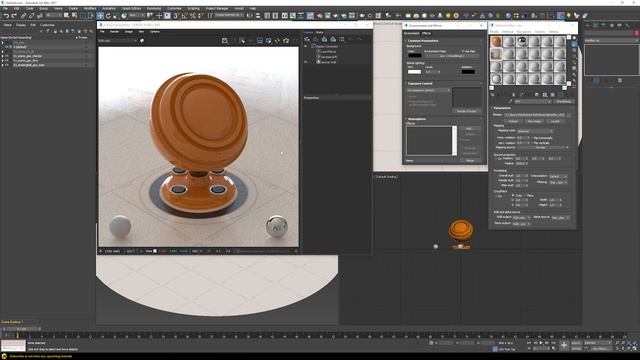Click the Undo arrow in main toolbar
The image size is (640, 360).
[x=6, y=16]
